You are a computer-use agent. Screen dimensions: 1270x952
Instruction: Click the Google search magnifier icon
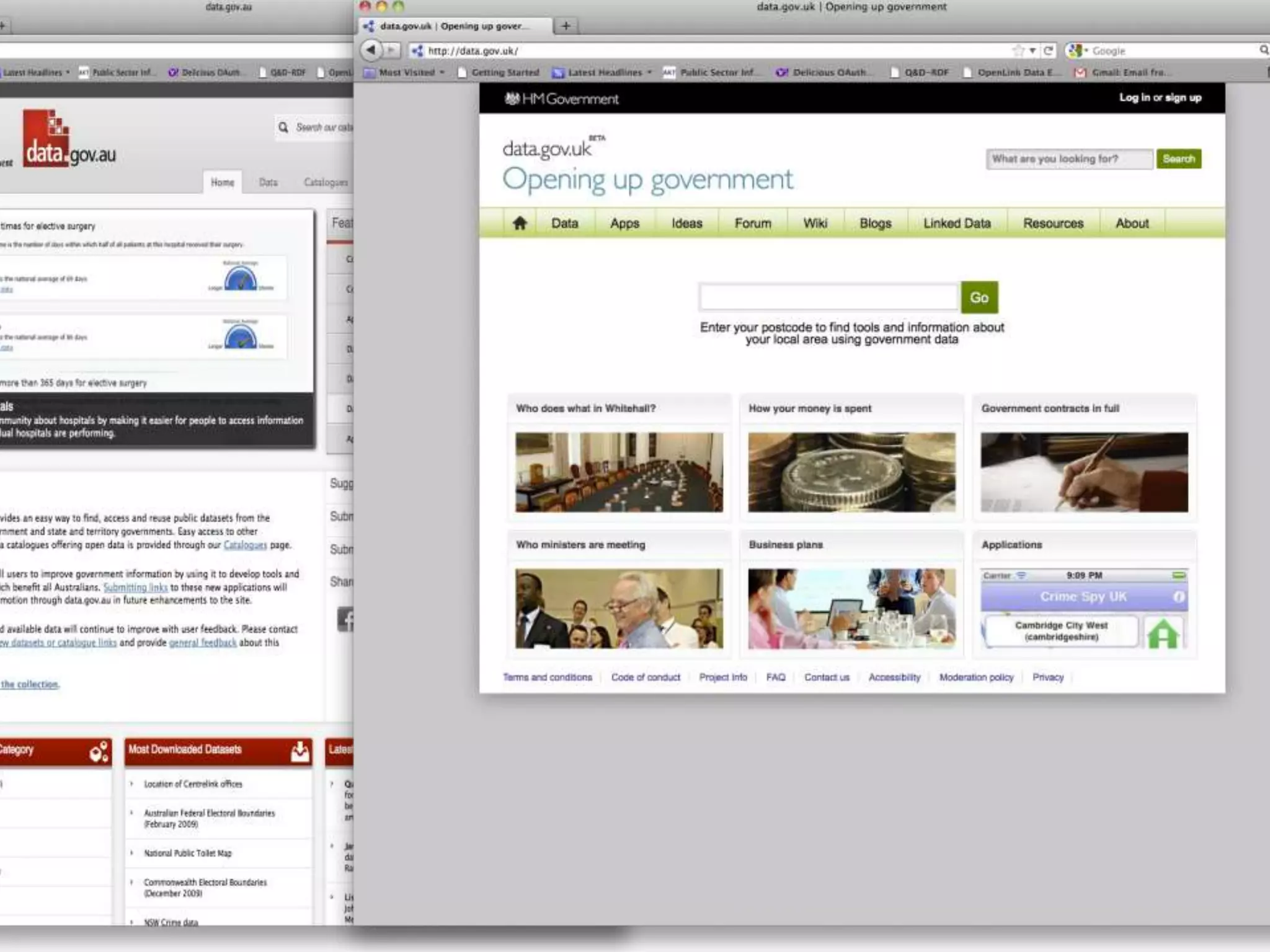pyautogui.click(x=1263, y=50)
